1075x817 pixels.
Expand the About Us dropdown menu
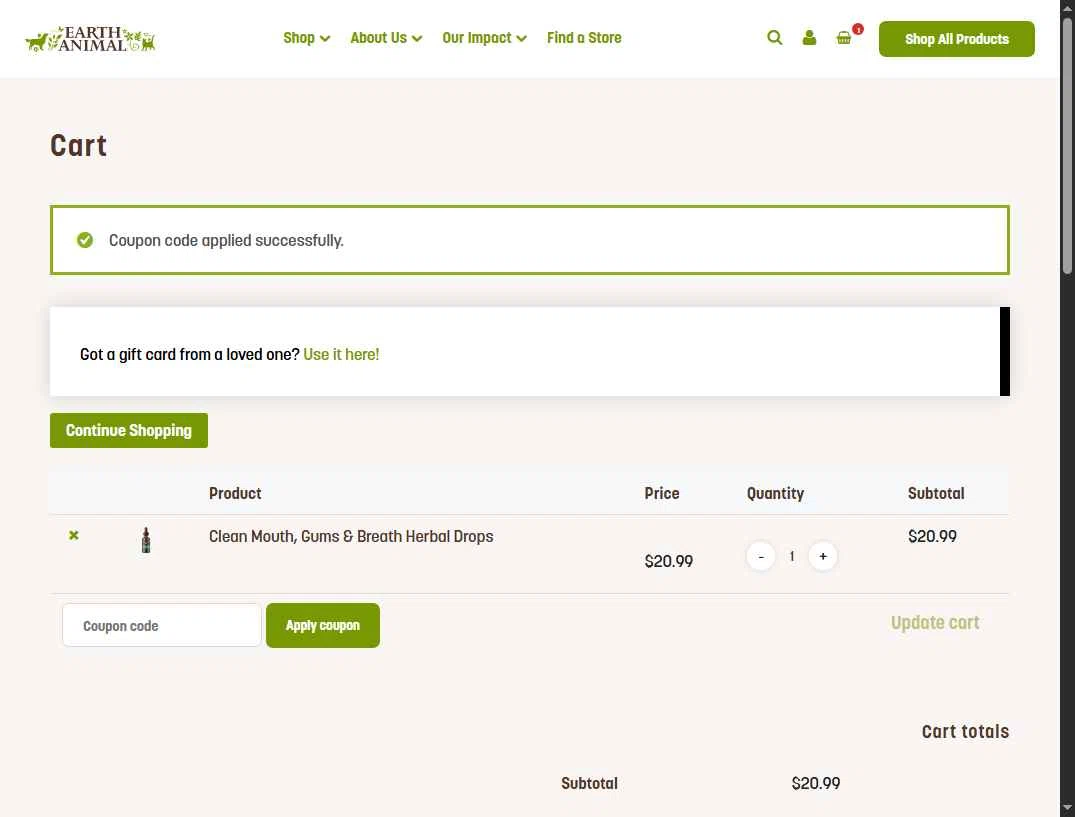(386, 38)
